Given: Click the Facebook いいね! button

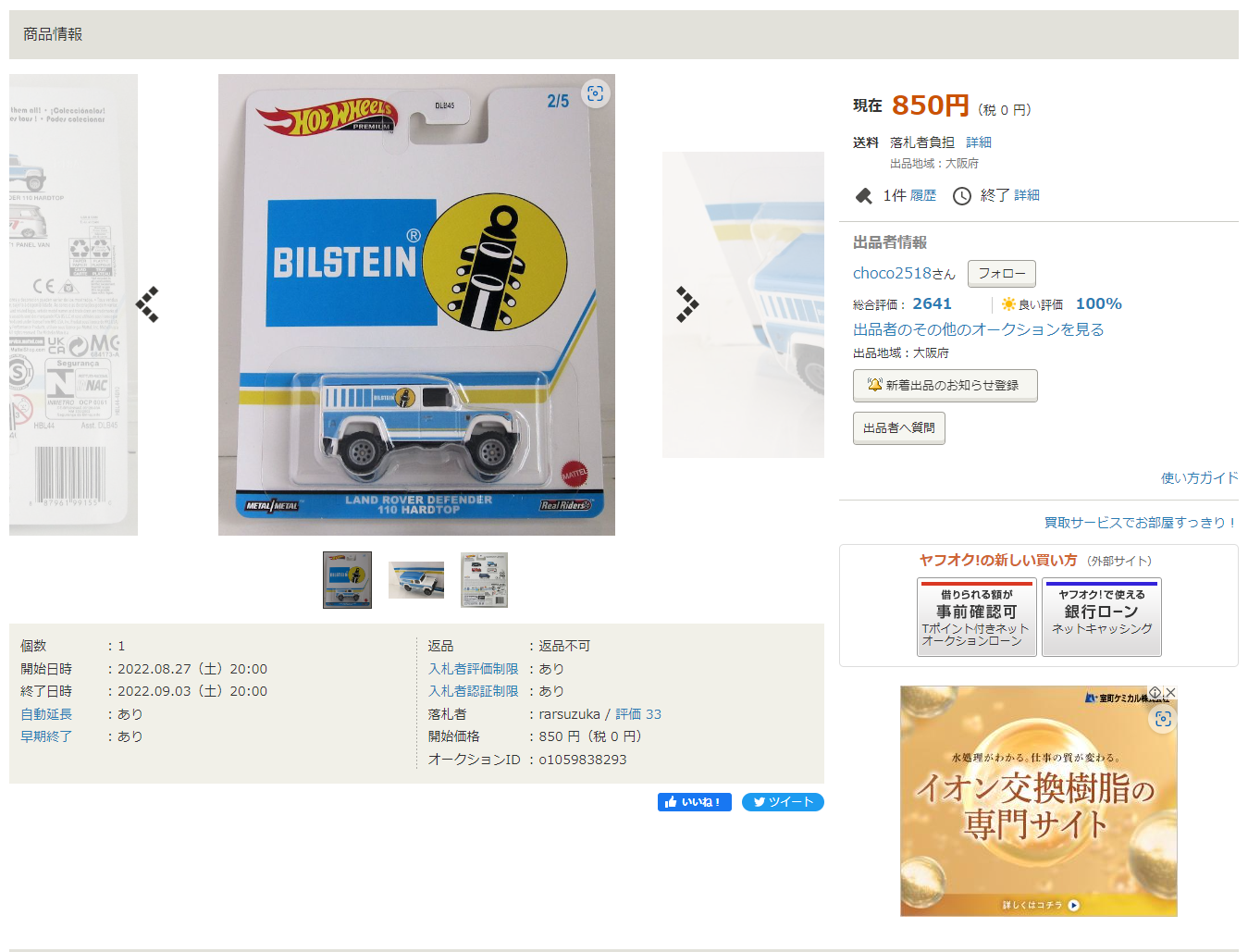Looking at the screenshot, I should (x=695, y=802).
